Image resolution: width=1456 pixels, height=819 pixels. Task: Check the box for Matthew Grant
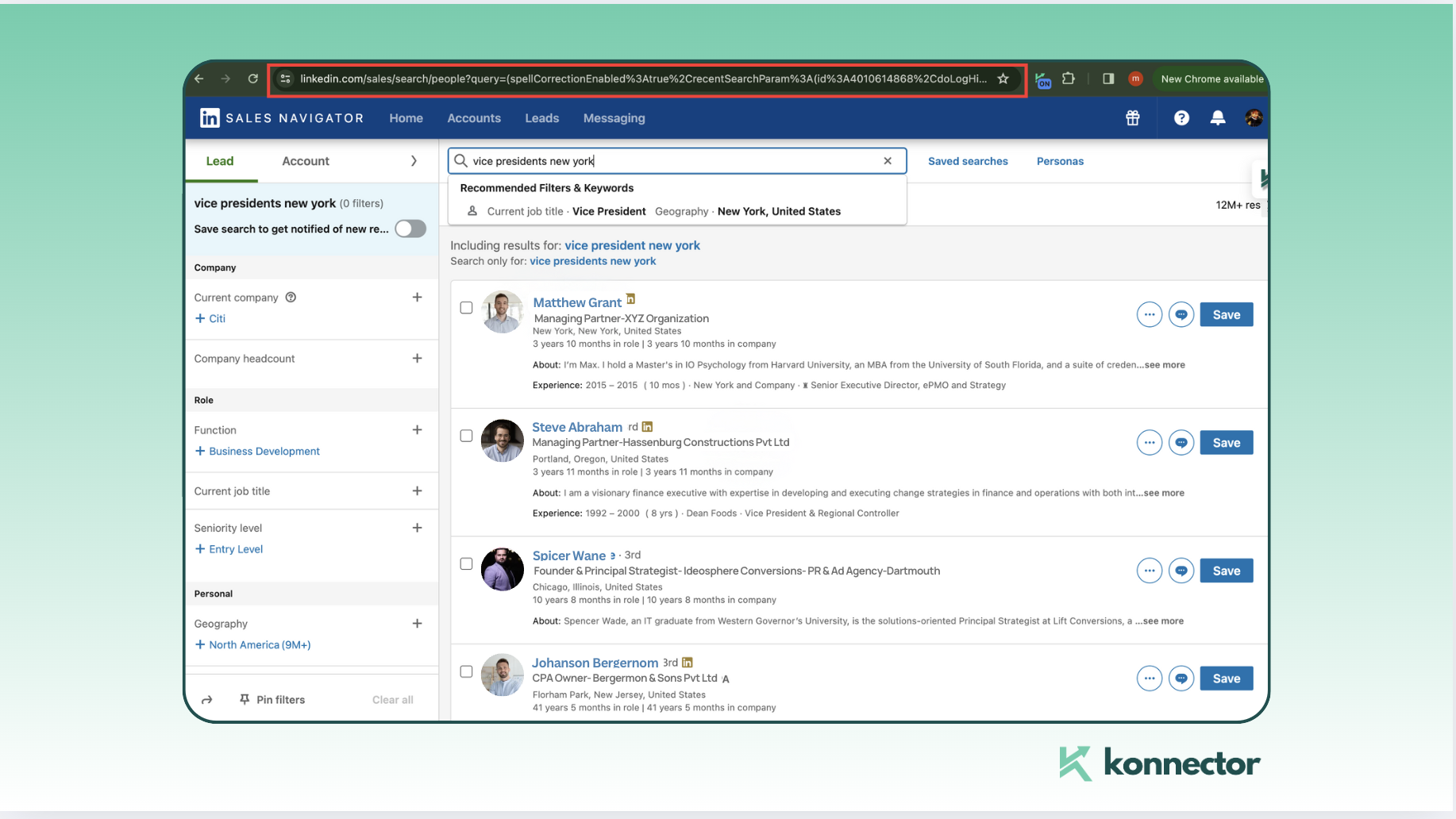coord(466,308)
